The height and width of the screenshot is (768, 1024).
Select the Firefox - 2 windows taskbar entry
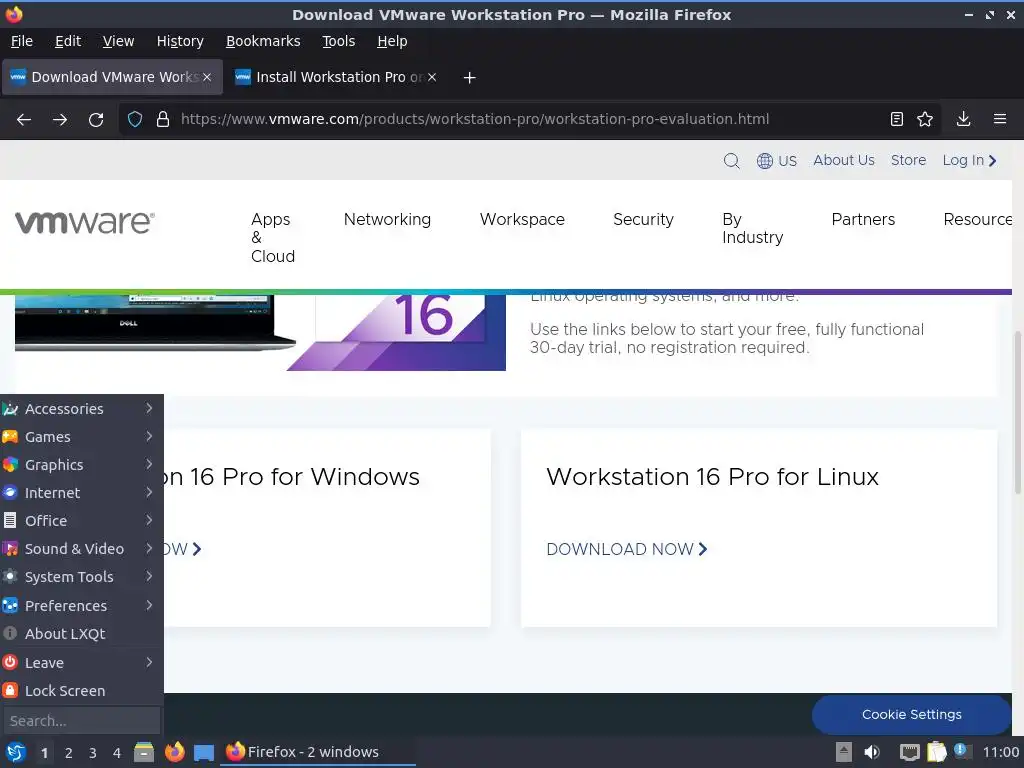[x=319, y=752]
